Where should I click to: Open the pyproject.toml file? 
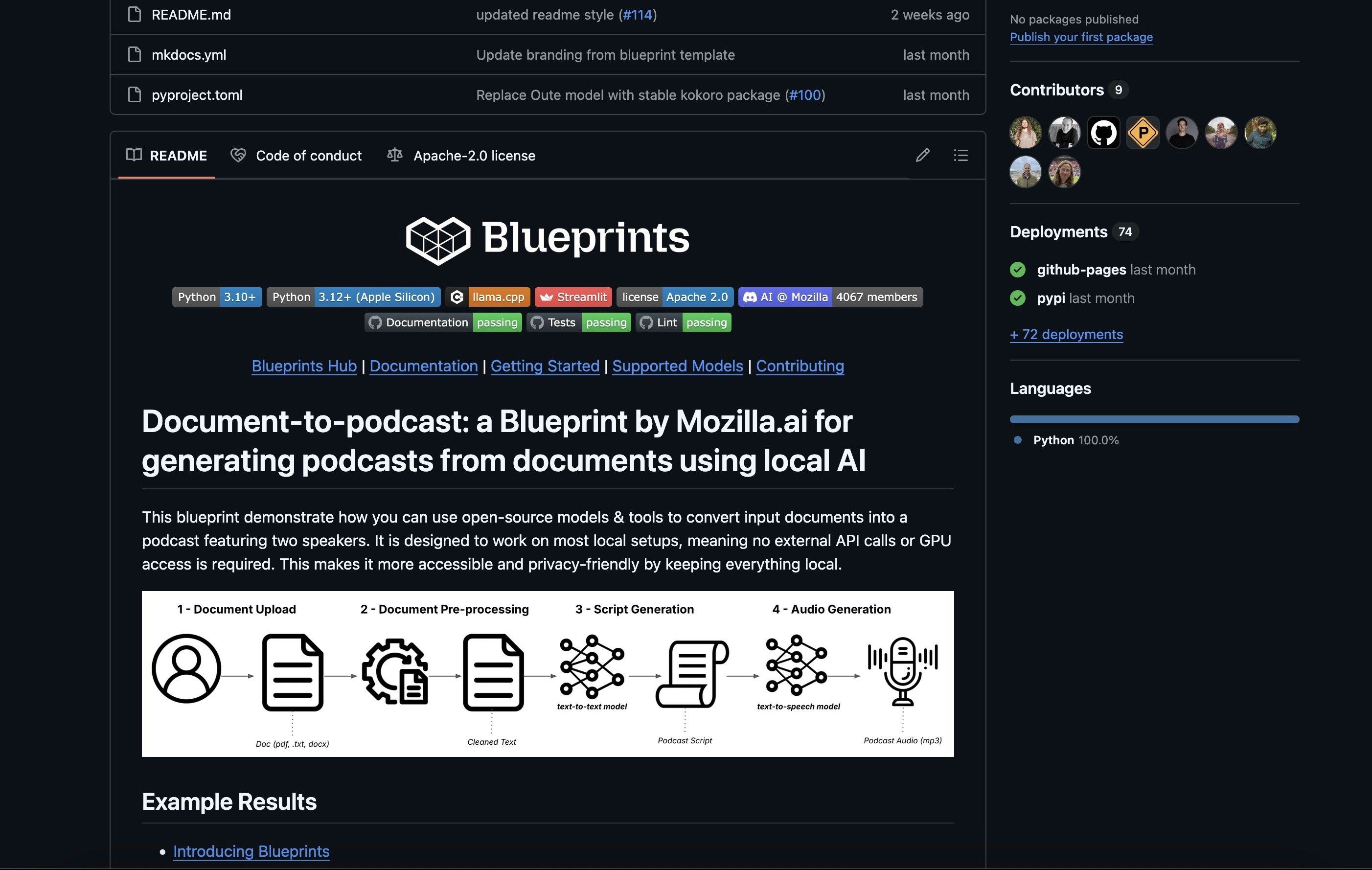(197, 94)
